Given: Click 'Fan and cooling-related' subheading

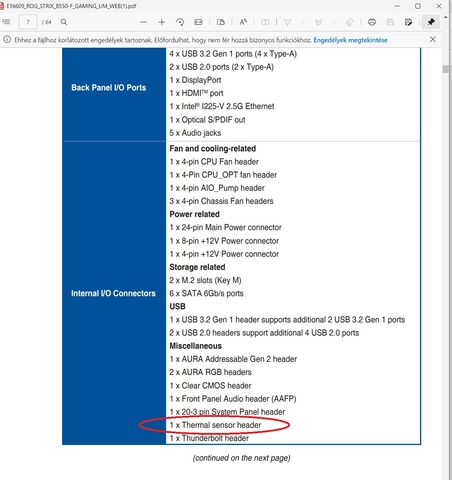Looking at the screenshot, I should click(x=213, y=149).
